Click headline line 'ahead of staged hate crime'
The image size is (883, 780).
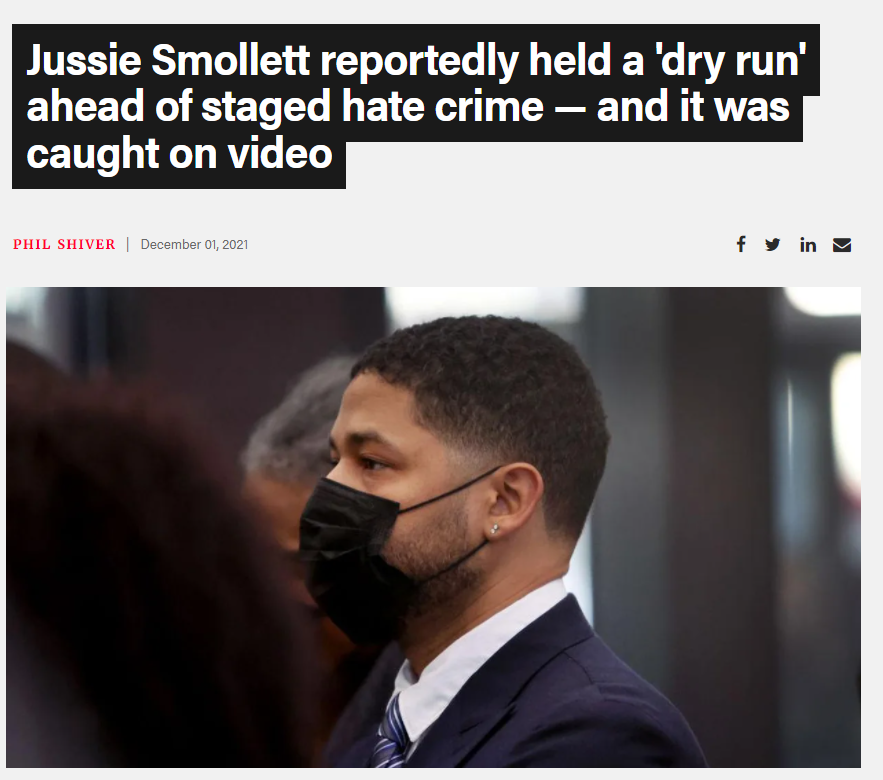click(x=408, y=106)
